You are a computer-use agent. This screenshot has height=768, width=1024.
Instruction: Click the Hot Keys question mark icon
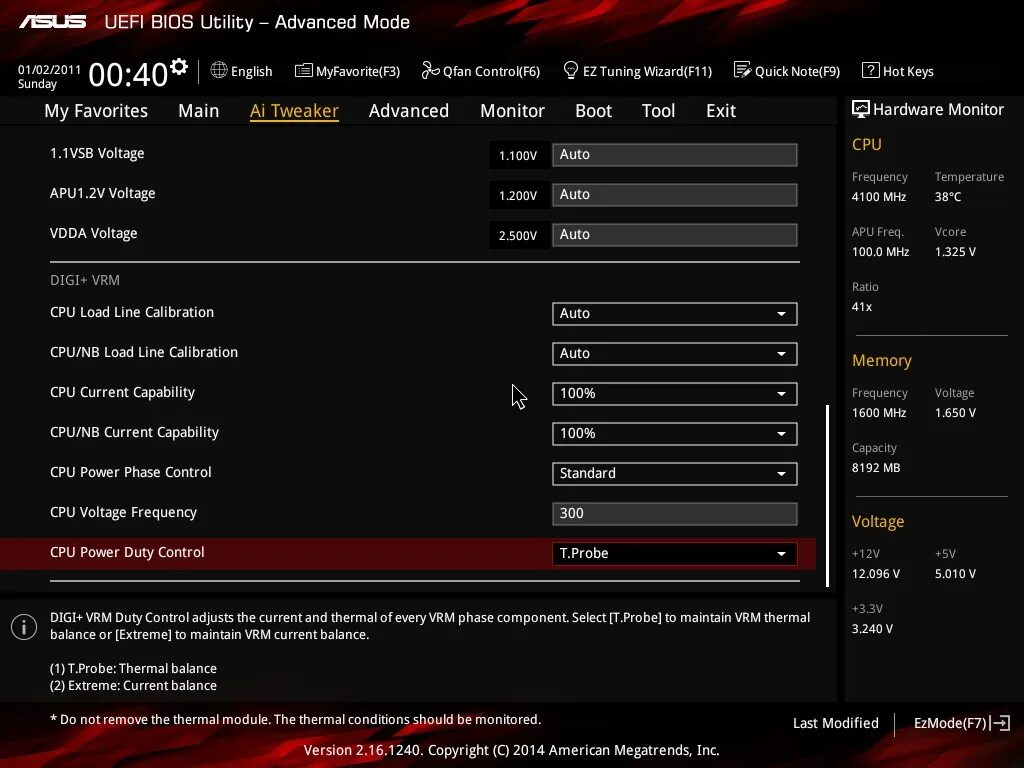coord(871,70)
